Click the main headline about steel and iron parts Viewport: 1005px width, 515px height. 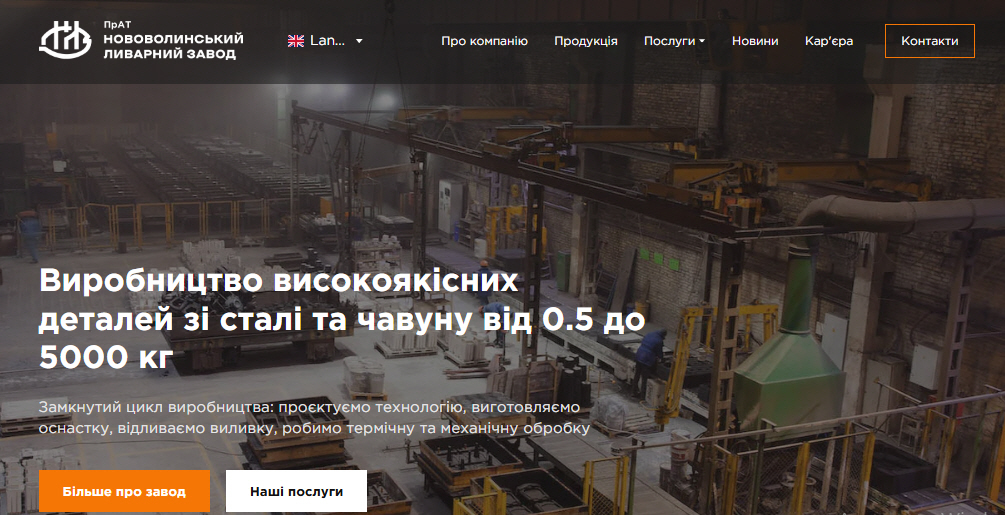340,318
